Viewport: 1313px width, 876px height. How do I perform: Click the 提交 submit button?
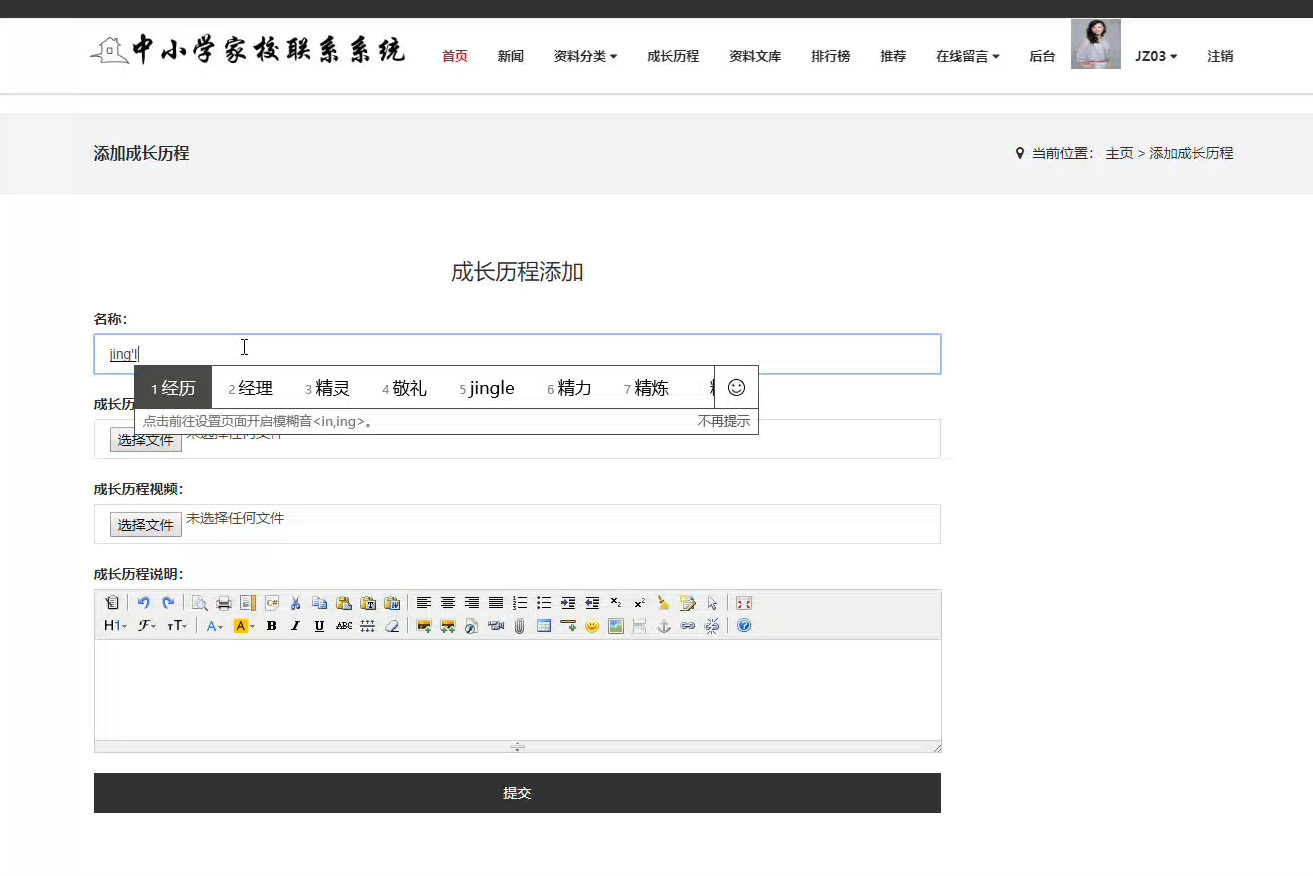pyautogui.click(x=517, y=793)
